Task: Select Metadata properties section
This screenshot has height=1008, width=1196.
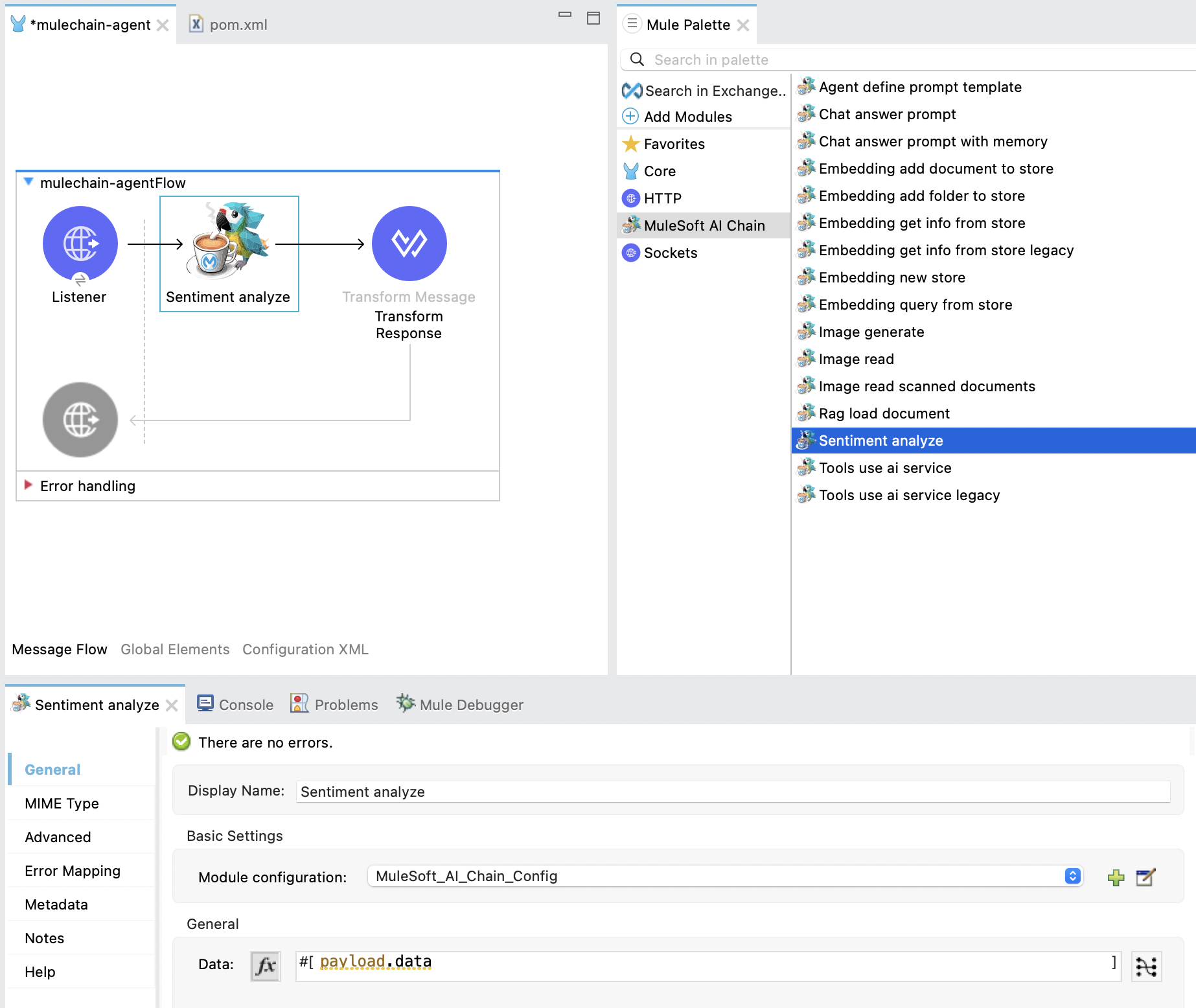Action: click(82, 904)
